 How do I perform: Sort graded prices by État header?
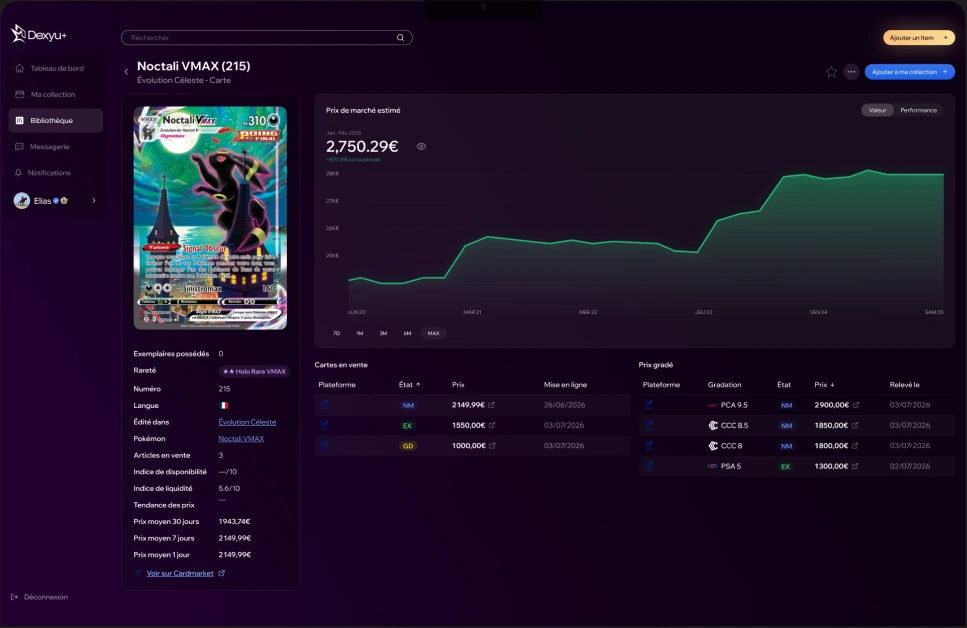point(784,385)
